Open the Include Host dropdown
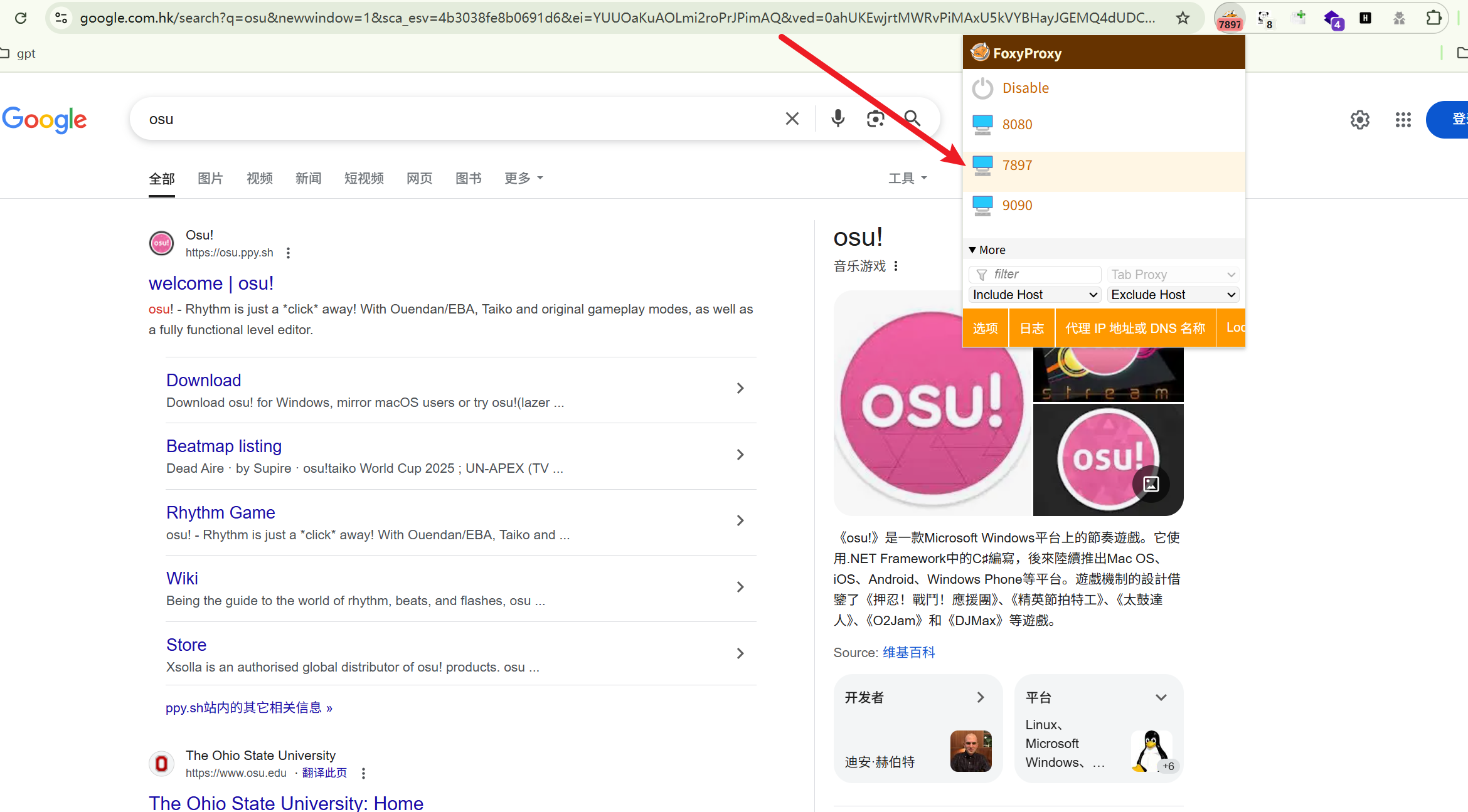Screen dimensions: 1468x812 pyautogui.click(x=1035, y=295)
